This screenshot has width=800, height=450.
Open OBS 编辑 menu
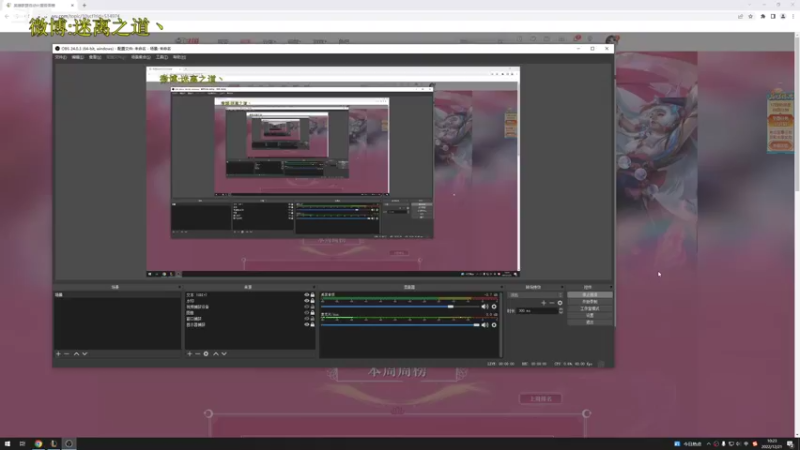coord(78,57)
